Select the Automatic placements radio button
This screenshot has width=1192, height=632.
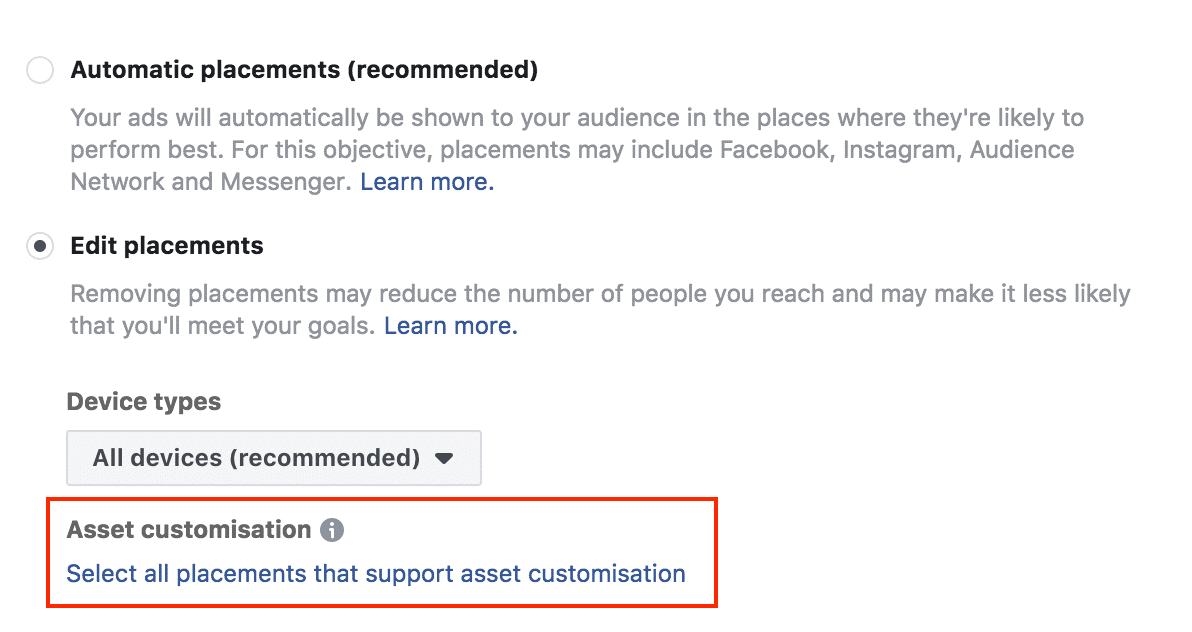click(x=40, y=71)
